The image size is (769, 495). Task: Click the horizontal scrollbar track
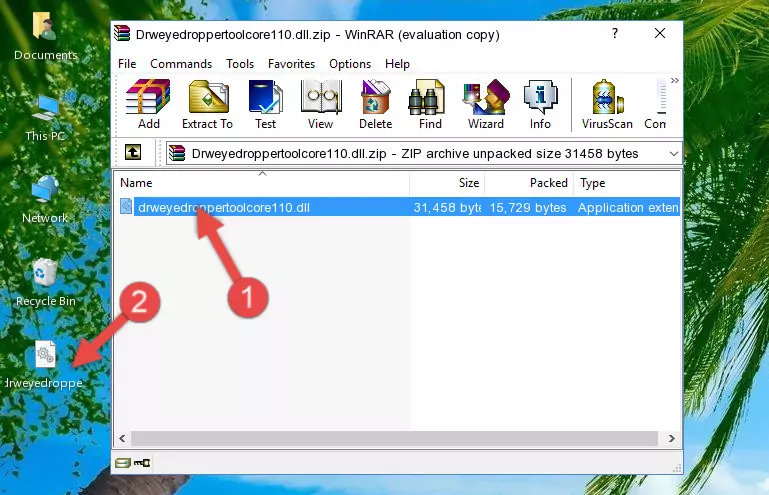click(x=394, y=439)
